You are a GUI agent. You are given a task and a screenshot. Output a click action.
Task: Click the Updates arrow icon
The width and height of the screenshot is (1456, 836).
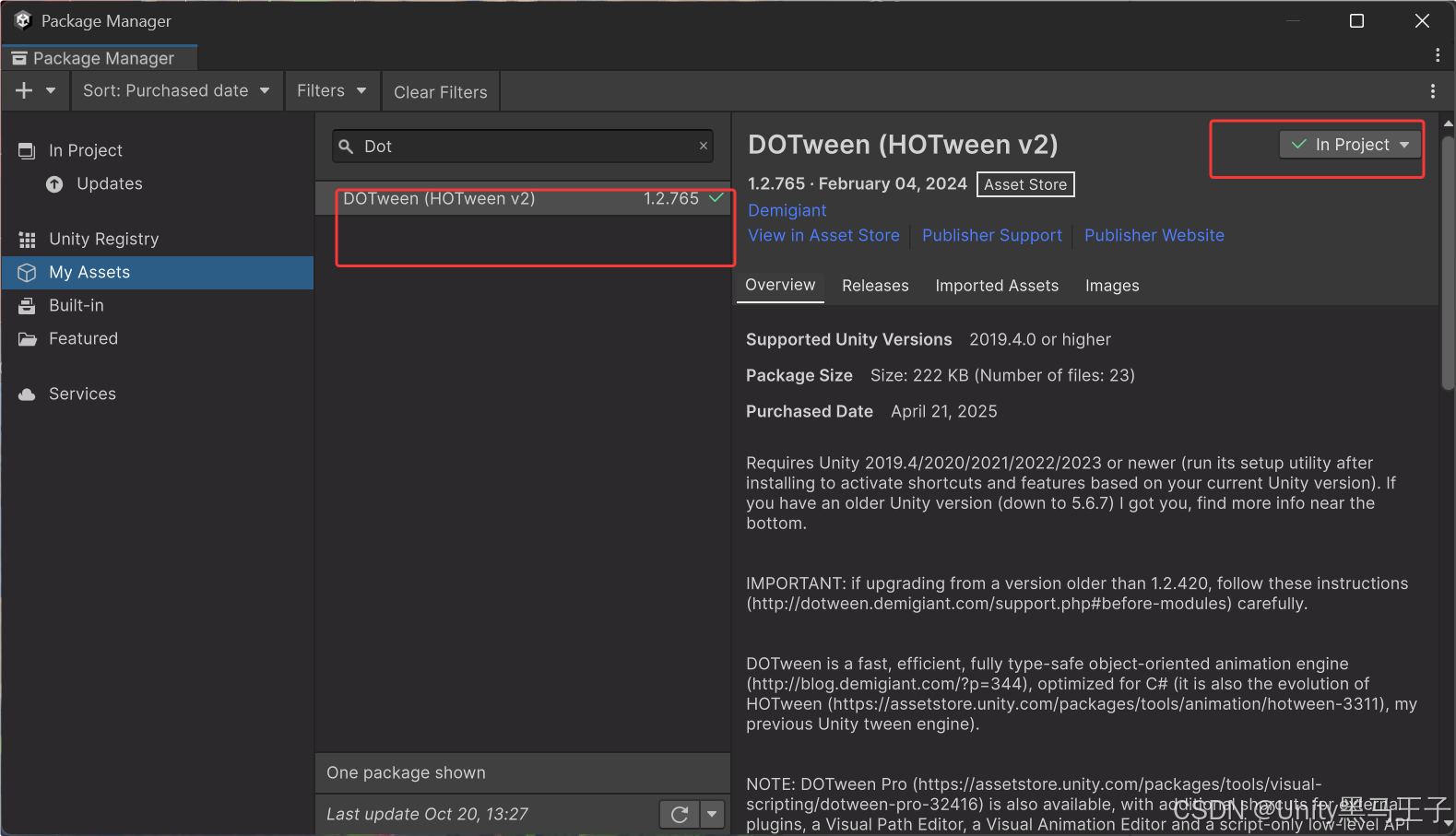pyautogui.click(x=54, y=184)
